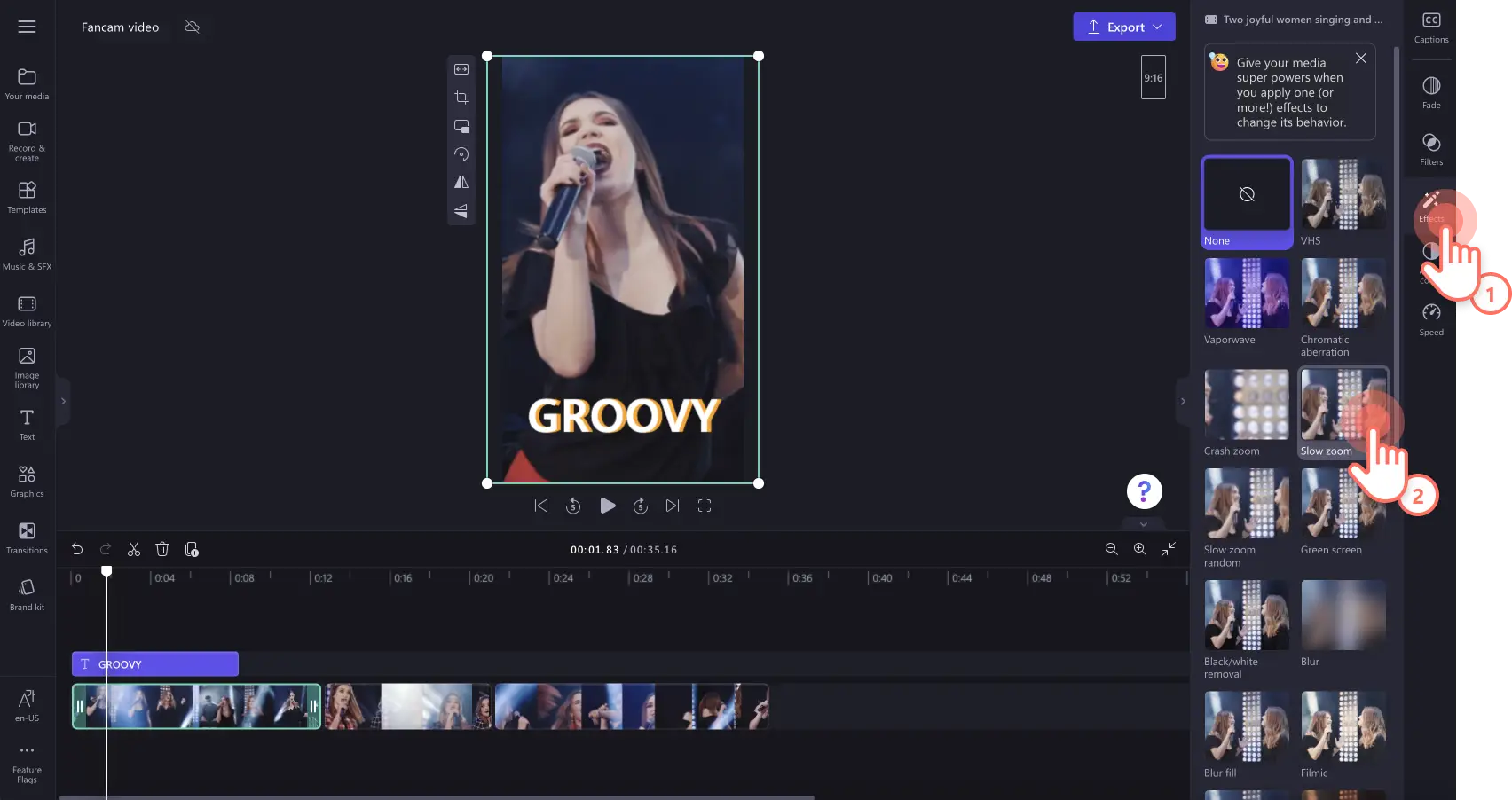Image resolution: width=1512 pixels, height=800 pixels.
Task: Zoom out the timeline
Action: point(1111,549)
